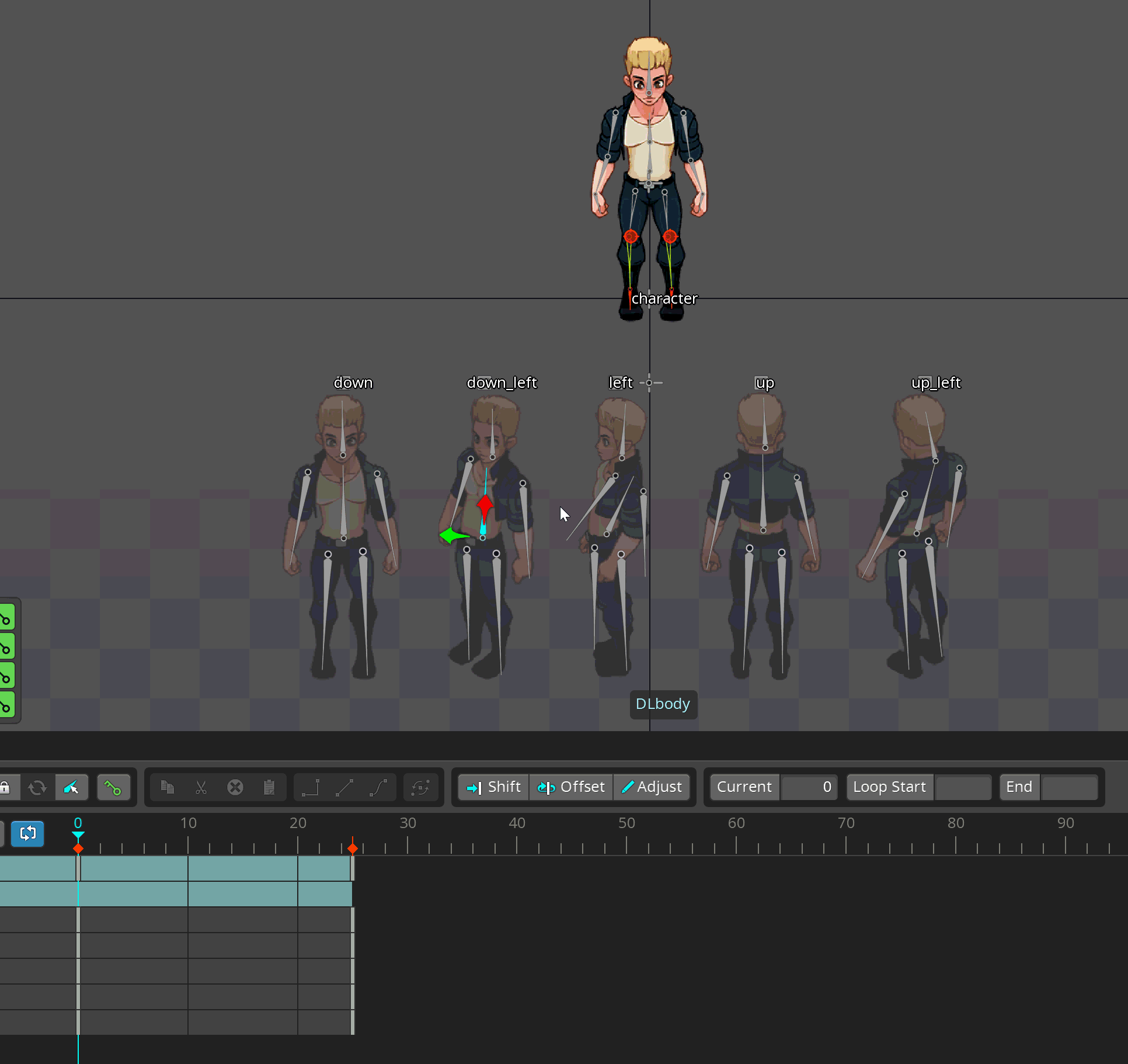Click the Offset button
Image resolution: width=1128 pixels, height=1064 pixels.
pos(571,787)
